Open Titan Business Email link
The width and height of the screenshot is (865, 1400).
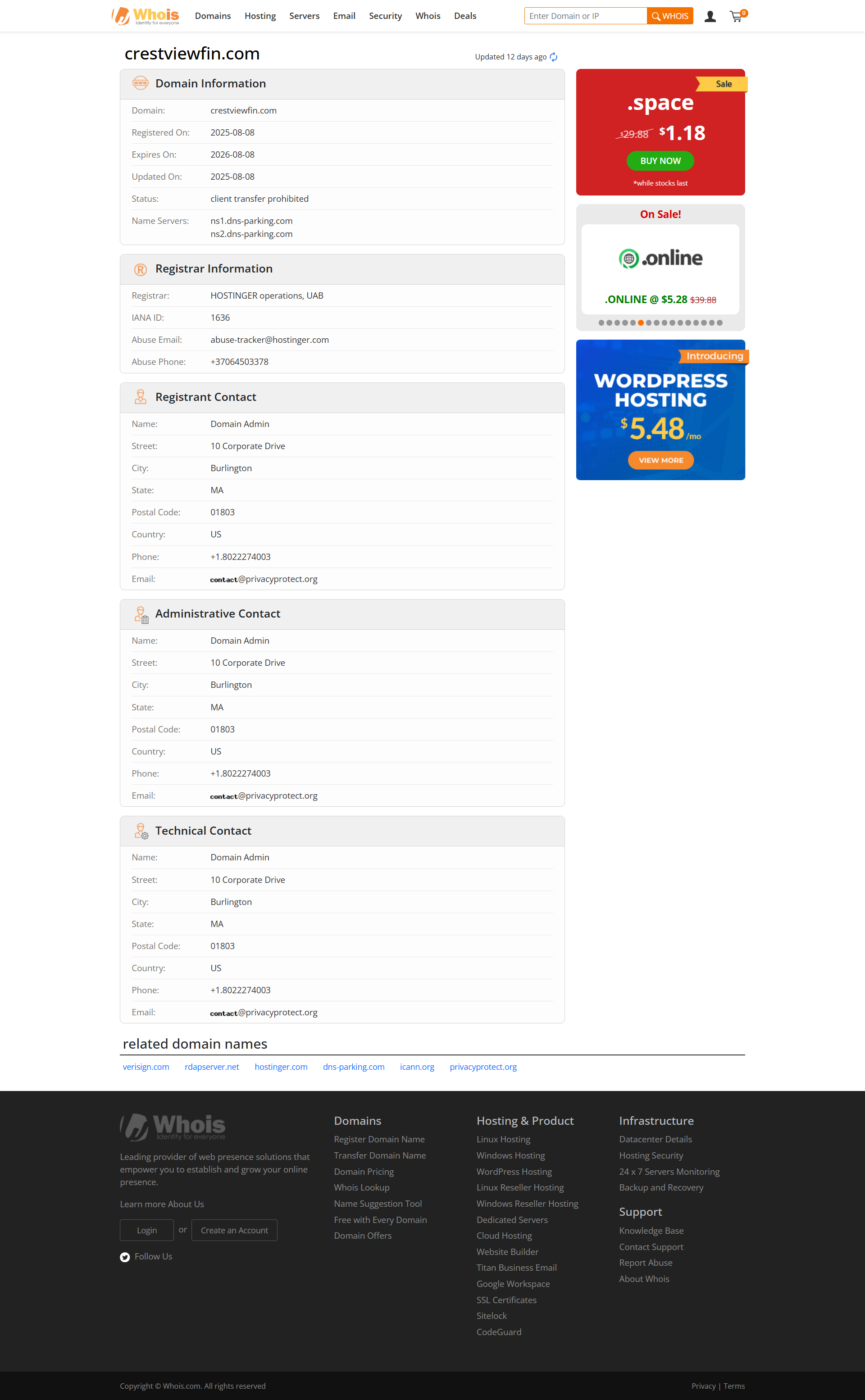click(x=517, y=1267)
